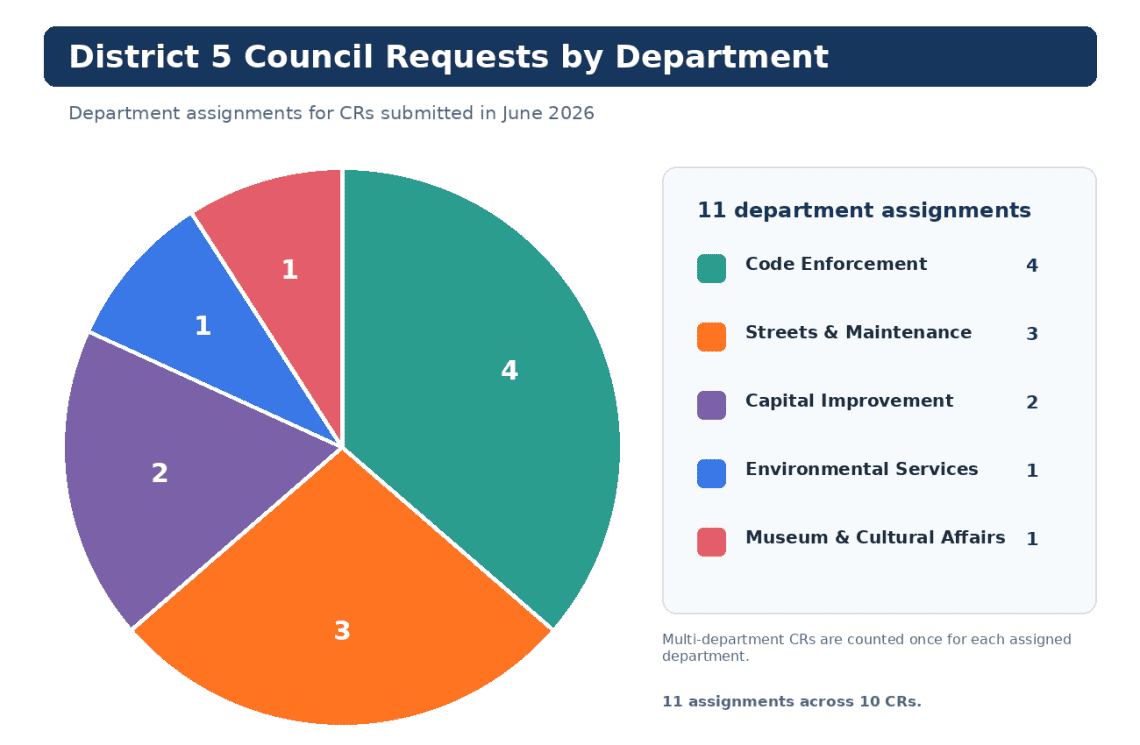The height and width of the screenshot is (745, 1140).
Task: Click the 'Capital Improvement' legend label
Action: point(848,400)
